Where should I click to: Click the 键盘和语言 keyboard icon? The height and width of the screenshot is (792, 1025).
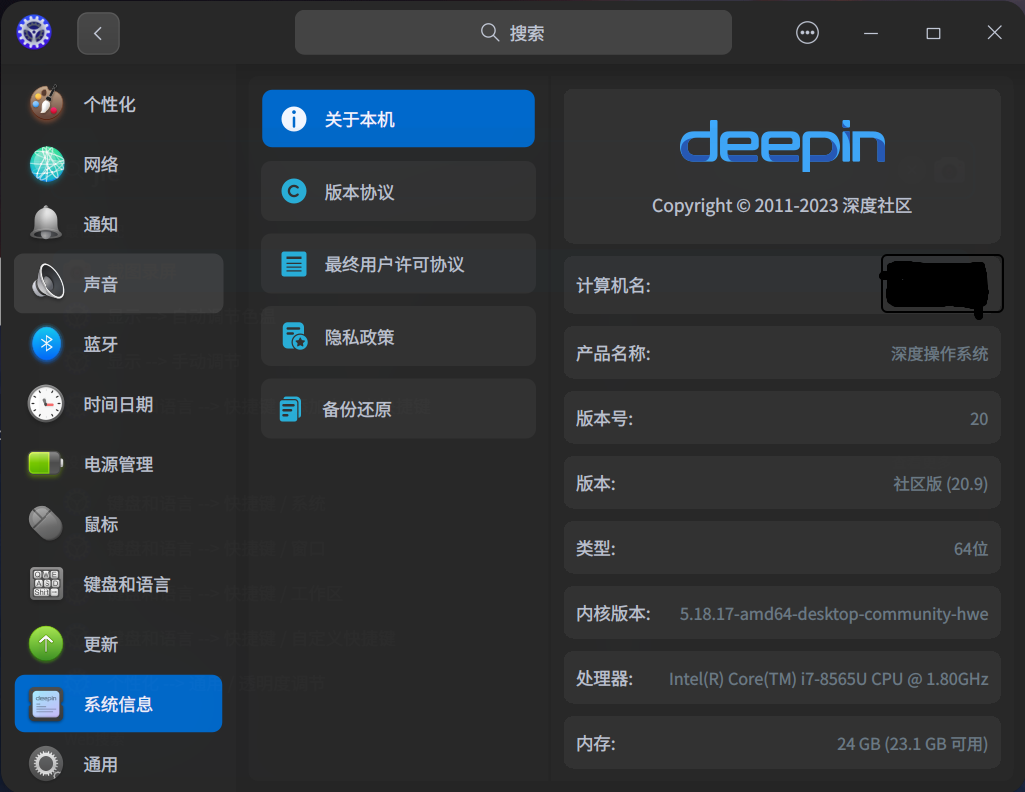pyautogui.click(x=46, y=583)
